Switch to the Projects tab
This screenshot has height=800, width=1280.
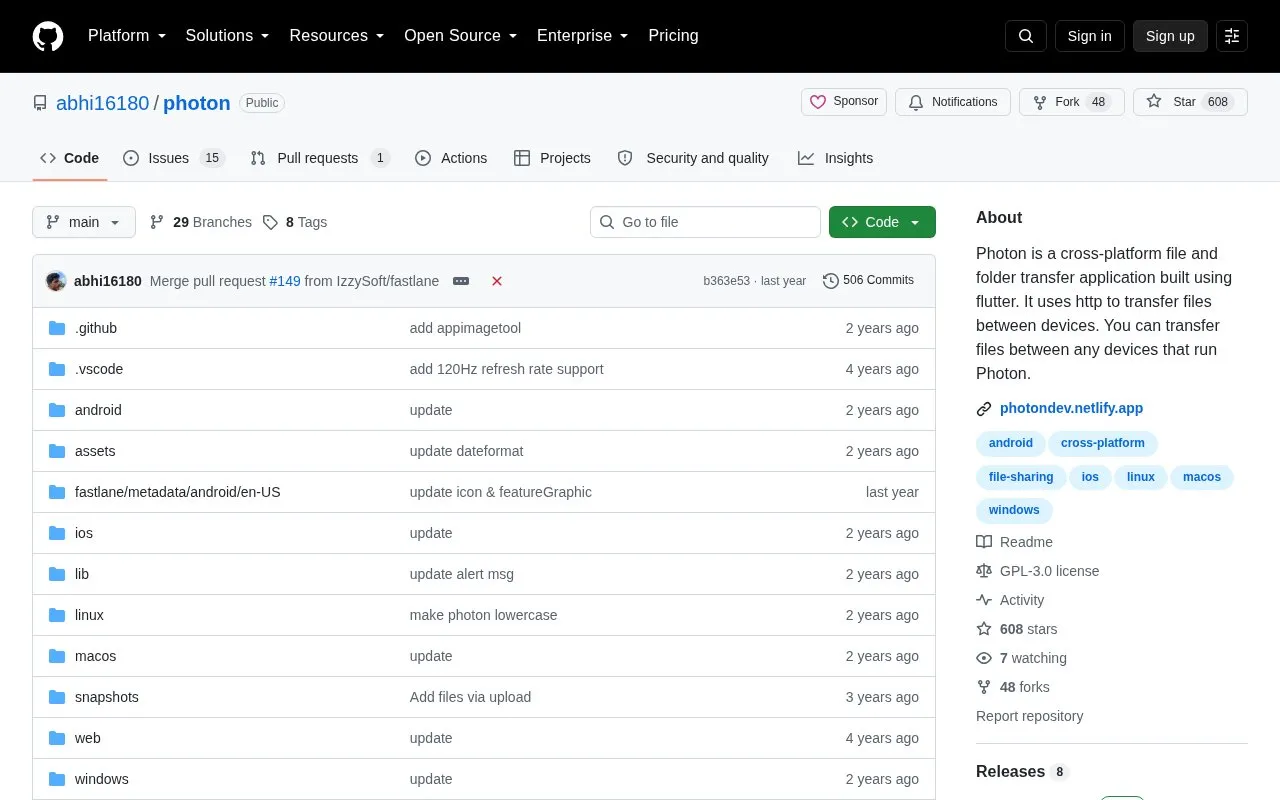coord(552,158)
